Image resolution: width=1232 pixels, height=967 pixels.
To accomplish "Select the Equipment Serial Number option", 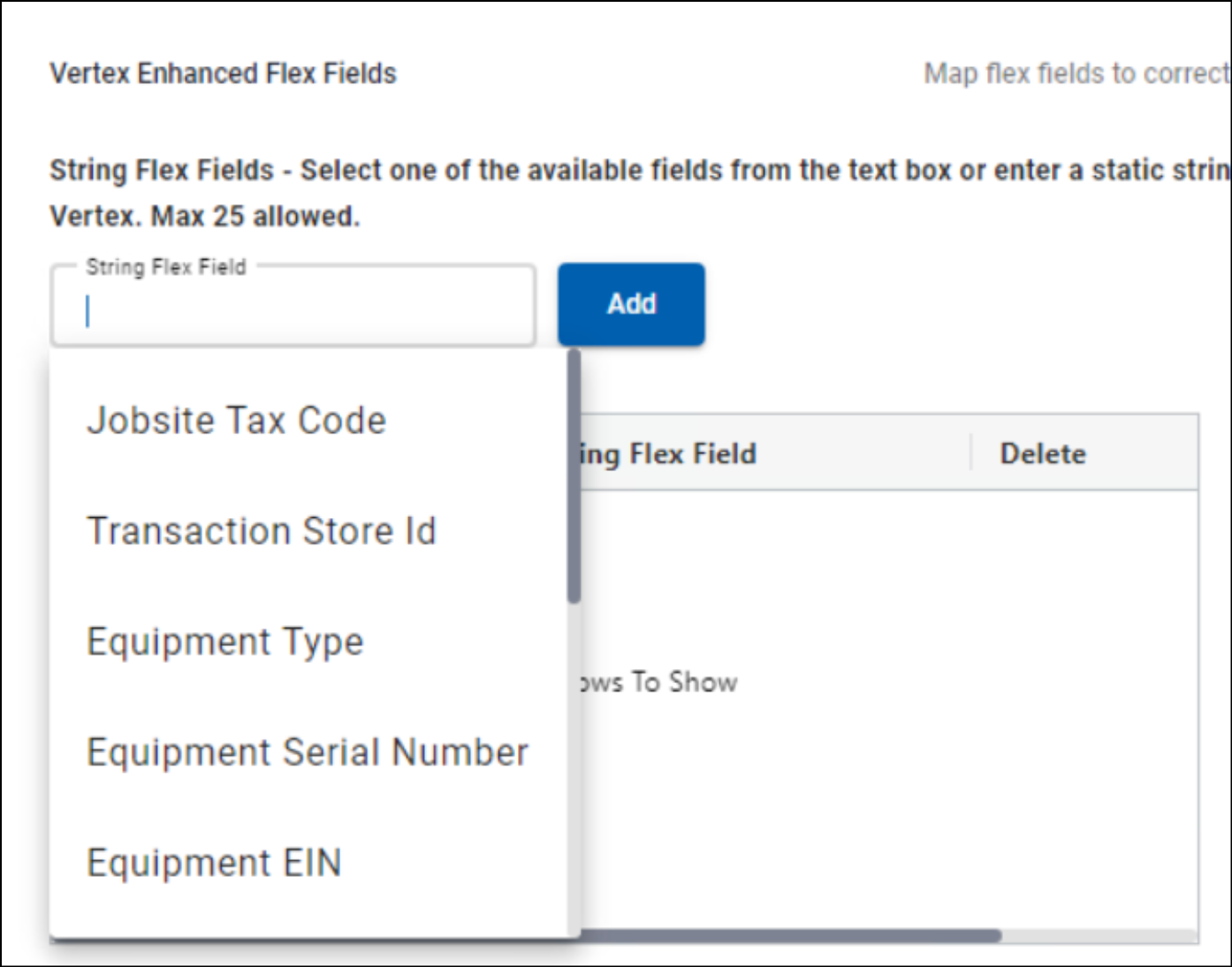I will [307, 752].
